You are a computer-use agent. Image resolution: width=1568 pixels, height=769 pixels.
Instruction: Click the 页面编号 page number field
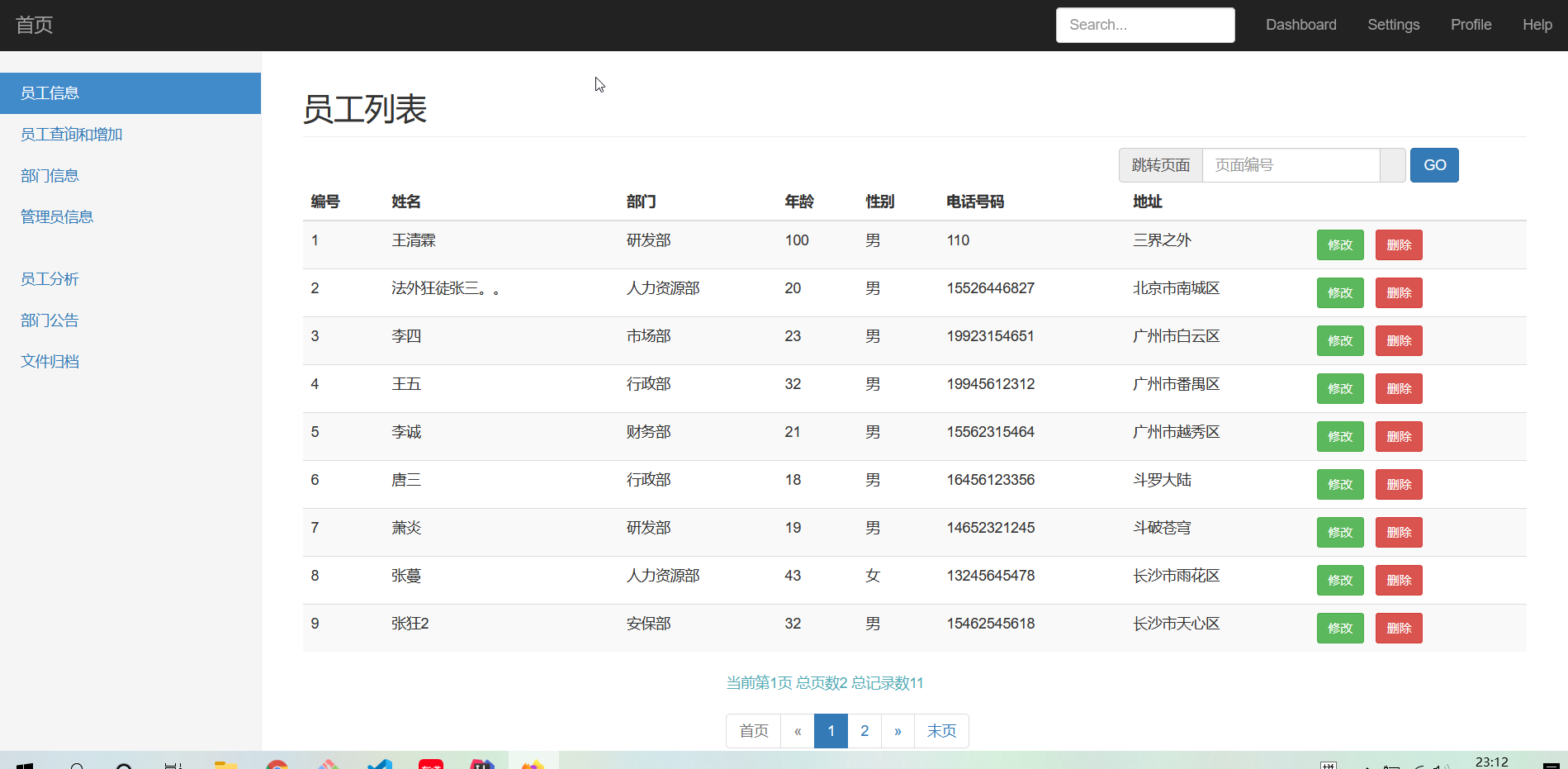point(1291,165)
